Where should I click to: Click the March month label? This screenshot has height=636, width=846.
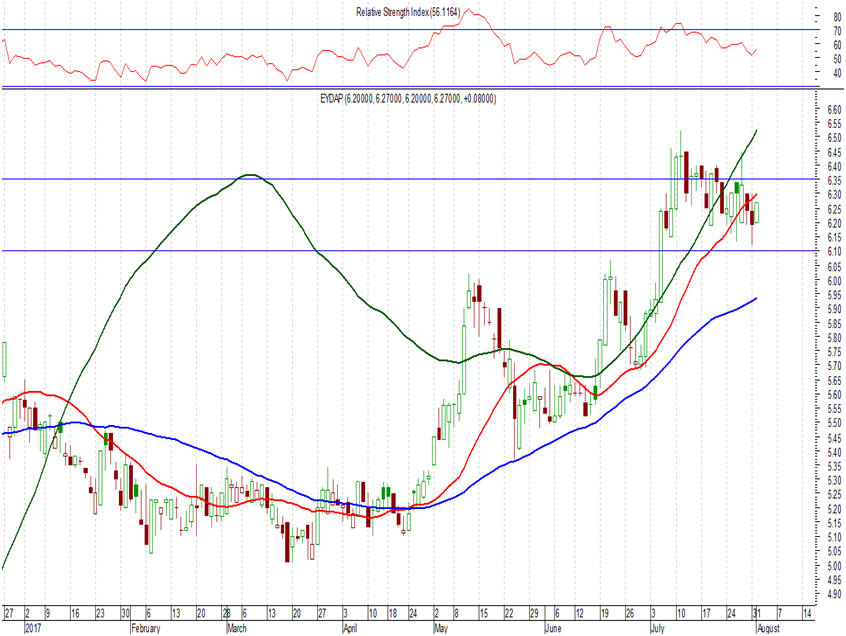coord(237,628)
